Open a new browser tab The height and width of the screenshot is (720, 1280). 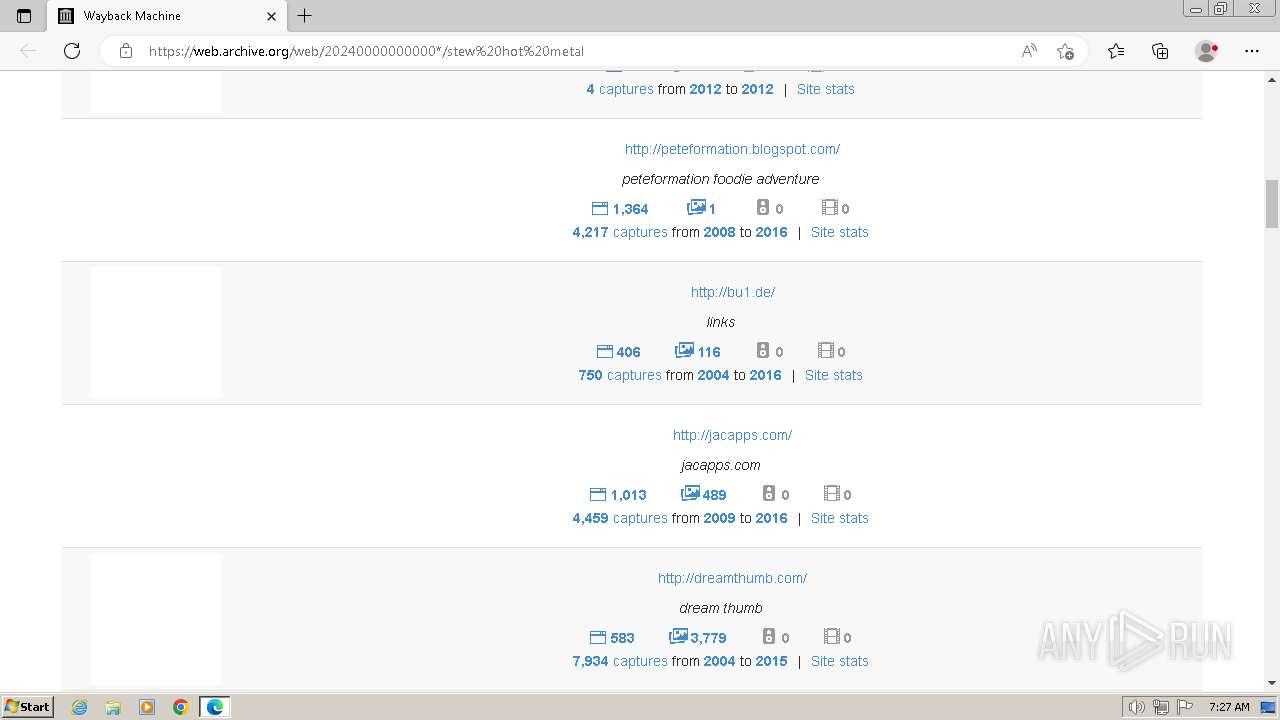click(305, 16)
